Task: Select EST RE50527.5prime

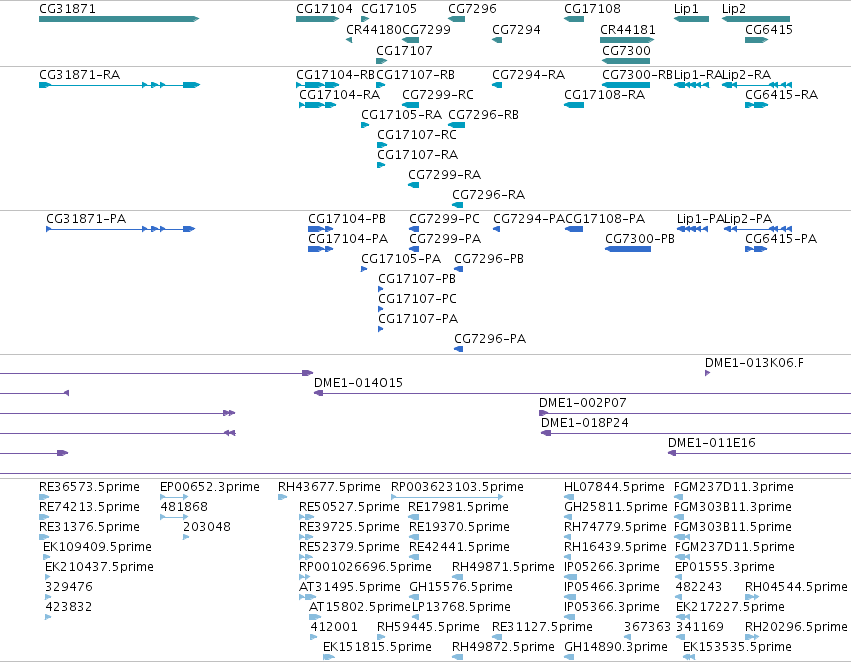Action: coord(306,517)
